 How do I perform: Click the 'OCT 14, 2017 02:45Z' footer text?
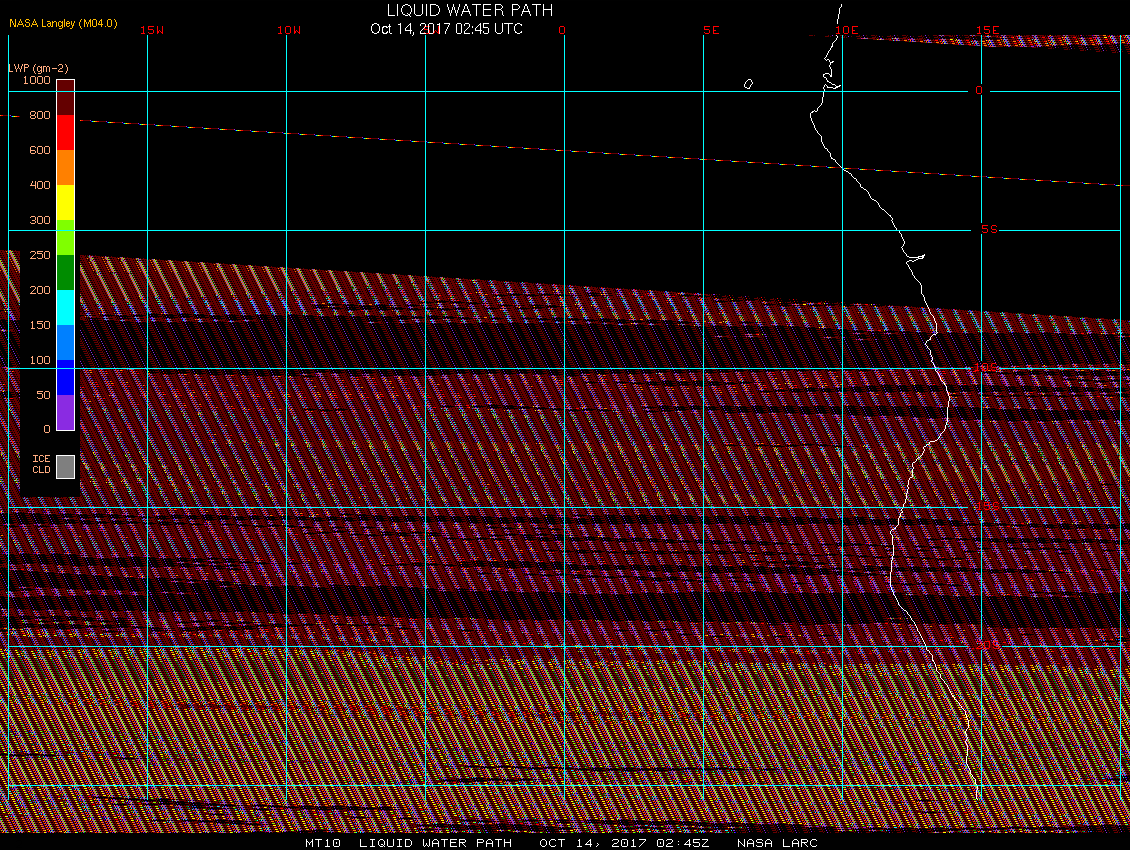(624, 843)
